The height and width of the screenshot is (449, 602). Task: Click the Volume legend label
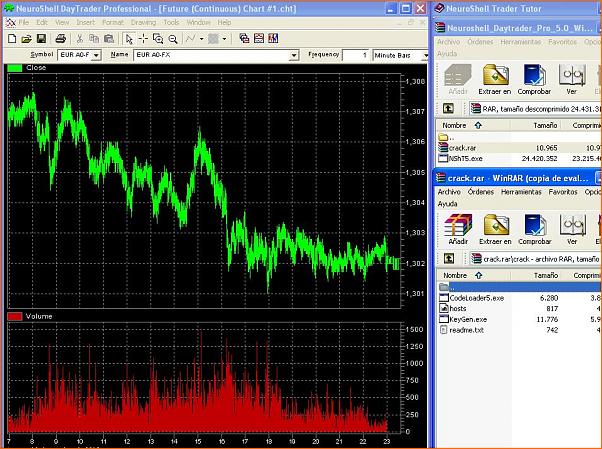click(39, 316)
